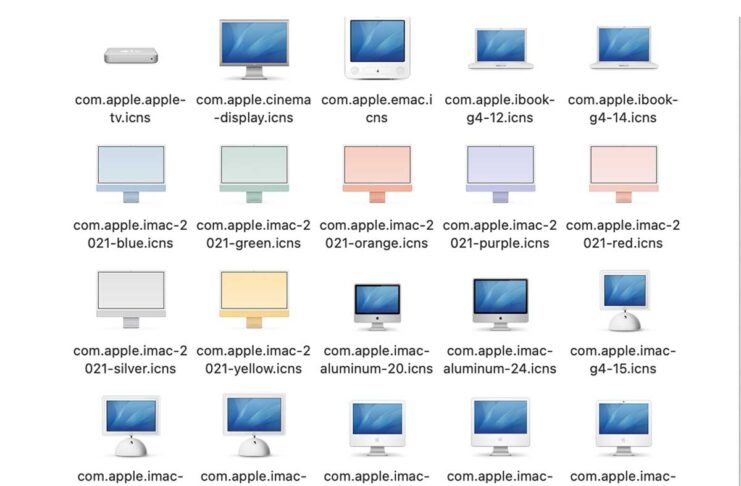Select the iBook G4 14-inch laptop icon

(x=623, y=48)
